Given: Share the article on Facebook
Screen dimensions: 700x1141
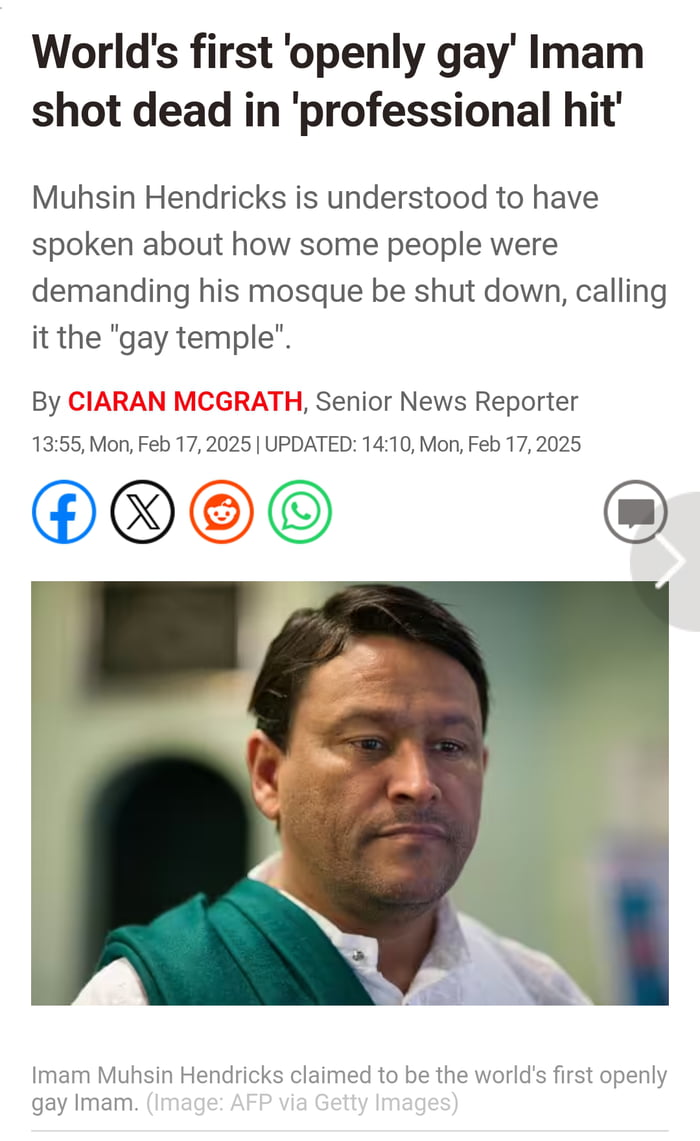Looking at the screenshot, I should pos(64,512).
